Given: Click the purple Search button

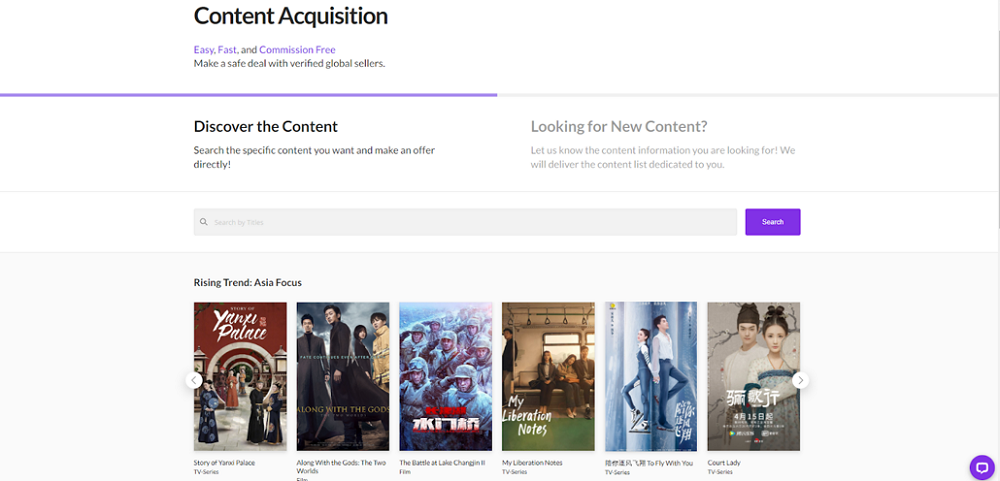Looking at the screenshot, I should tap(772, 222).
